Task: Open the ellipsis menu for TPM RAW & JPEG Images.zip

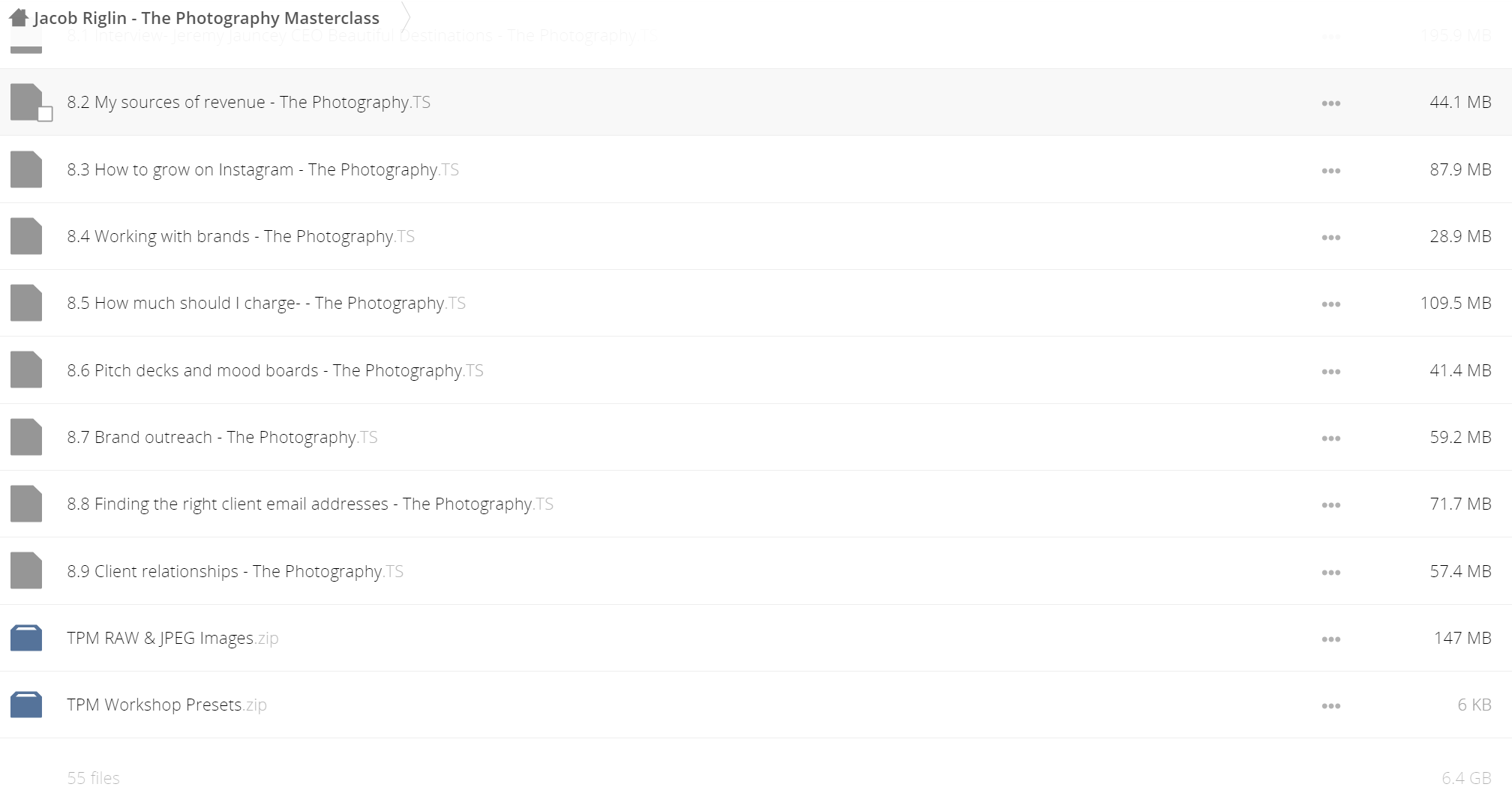Action: pos(1330,639)
